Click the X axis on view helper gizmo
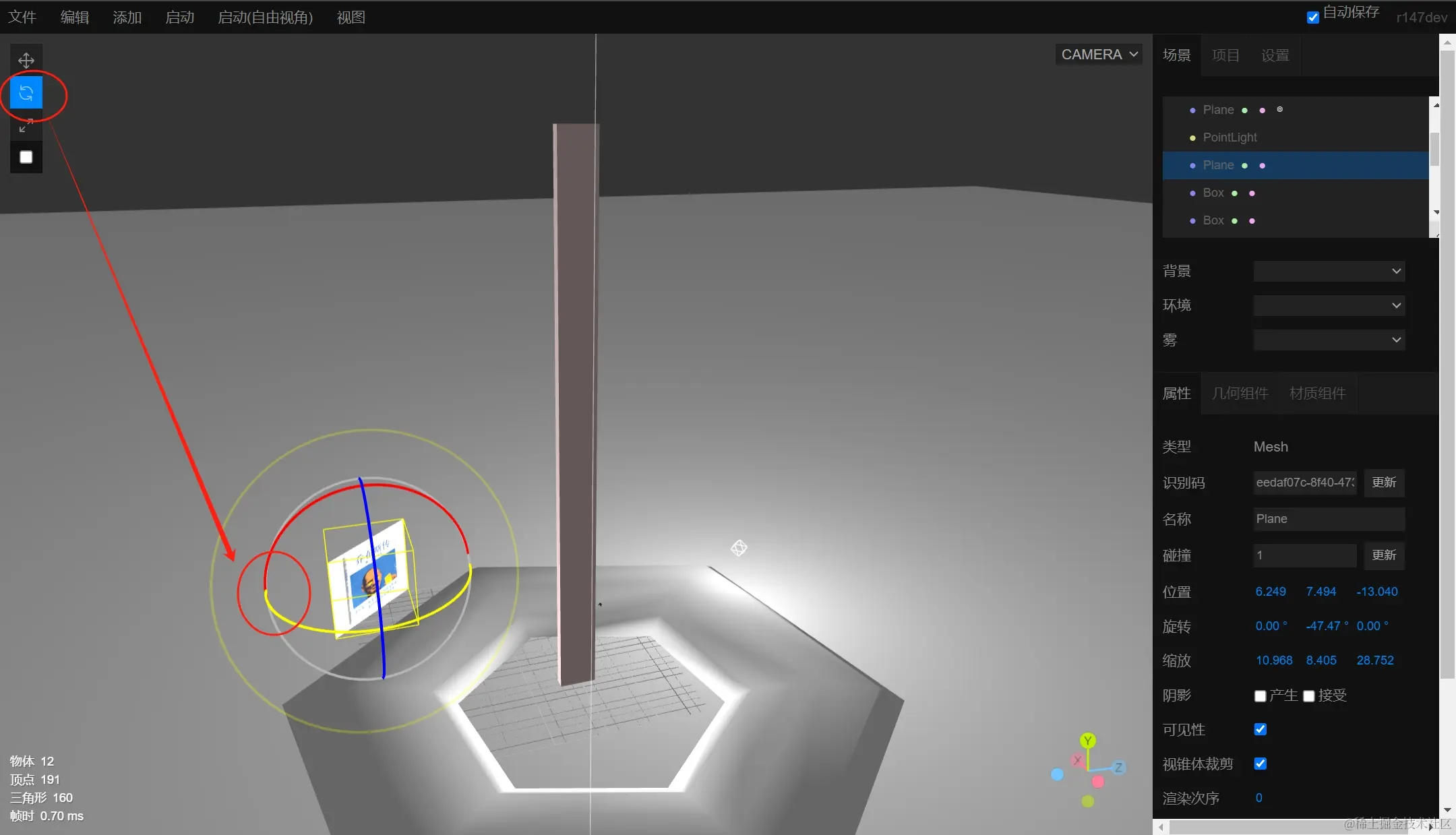 1077,761
